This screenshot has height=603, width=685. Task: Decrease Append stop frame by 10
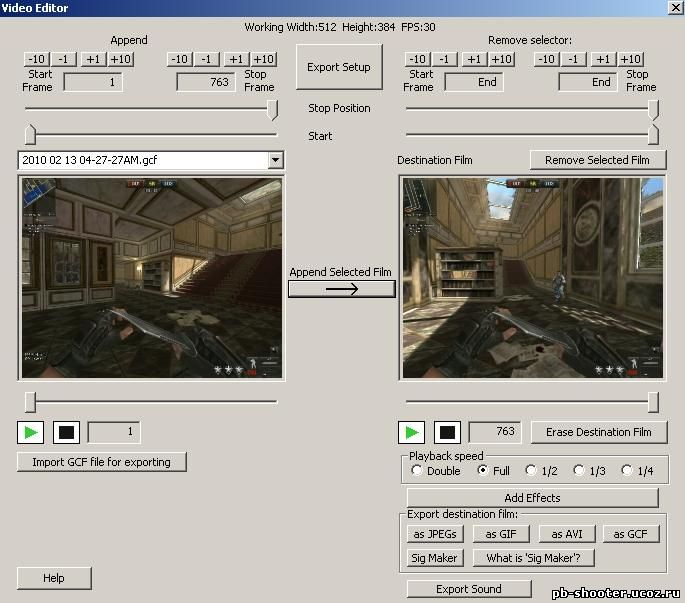(x=180, y=59)
